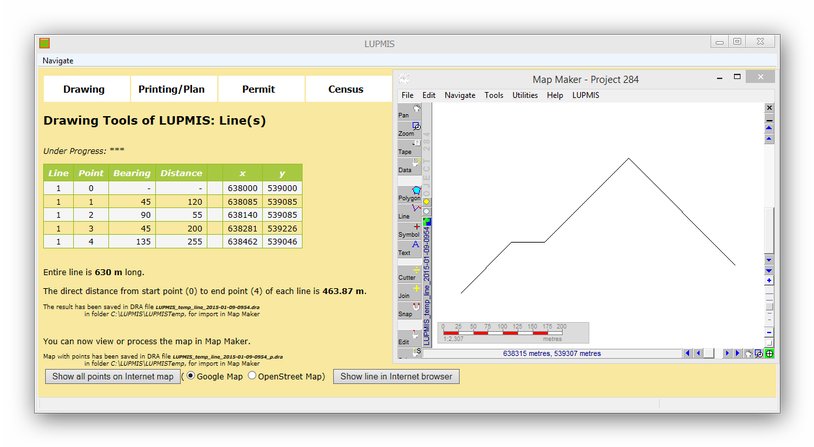This screenshot has height=447, width=814.
Task: Click the pale diamond layer marker
Action: (x=427, y=212)
